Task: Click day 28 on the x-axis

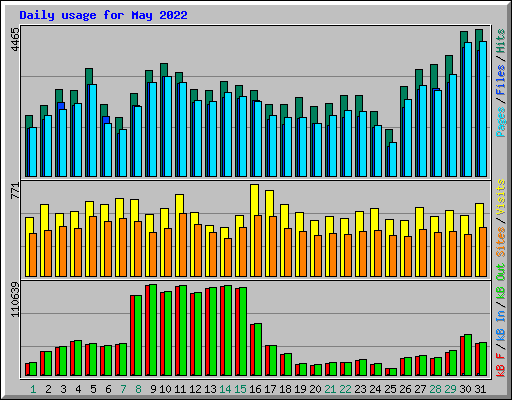Action: [x=435, y=389]
